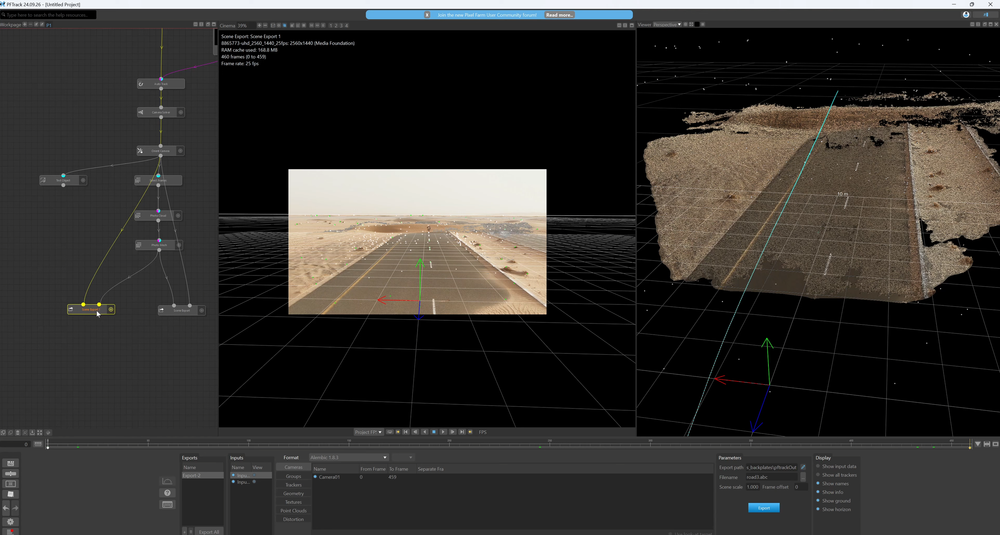Toggle Show all trackers option
Image resolution: width=1000 pixels, height=535 pixels.
pyautogui.click(x=818, y=475)
